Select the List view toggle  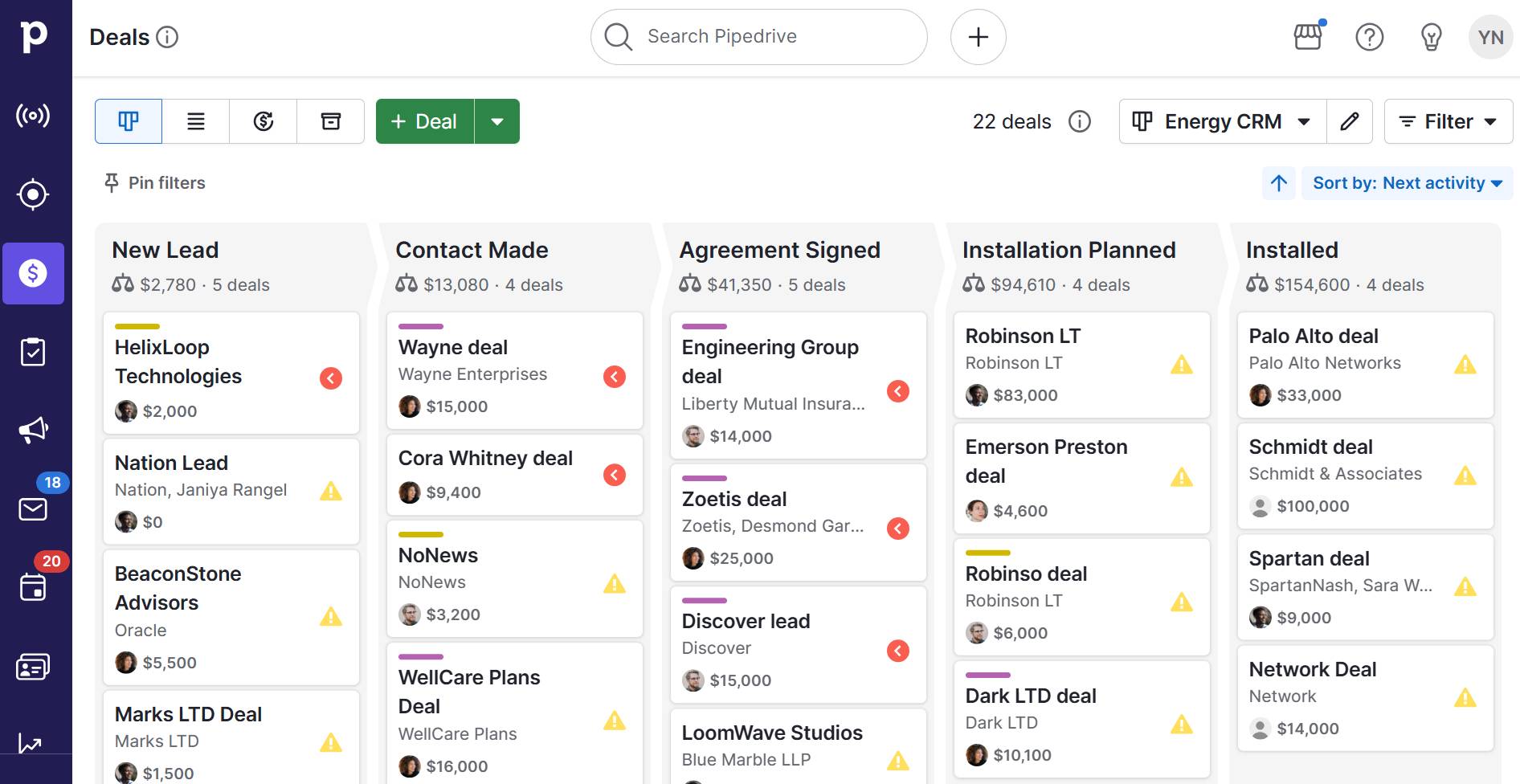[195, 121]
